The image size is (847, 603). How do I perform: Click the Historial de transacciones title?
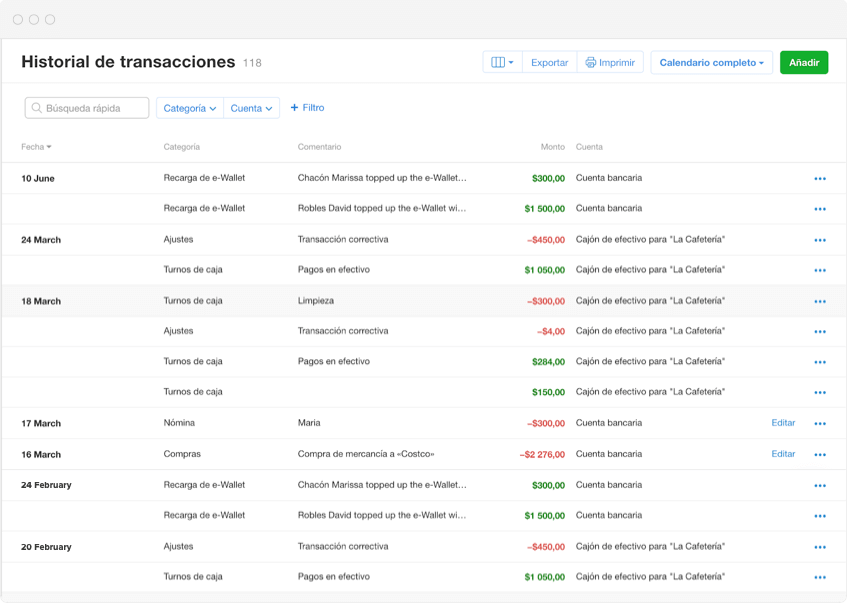[128, 62]
